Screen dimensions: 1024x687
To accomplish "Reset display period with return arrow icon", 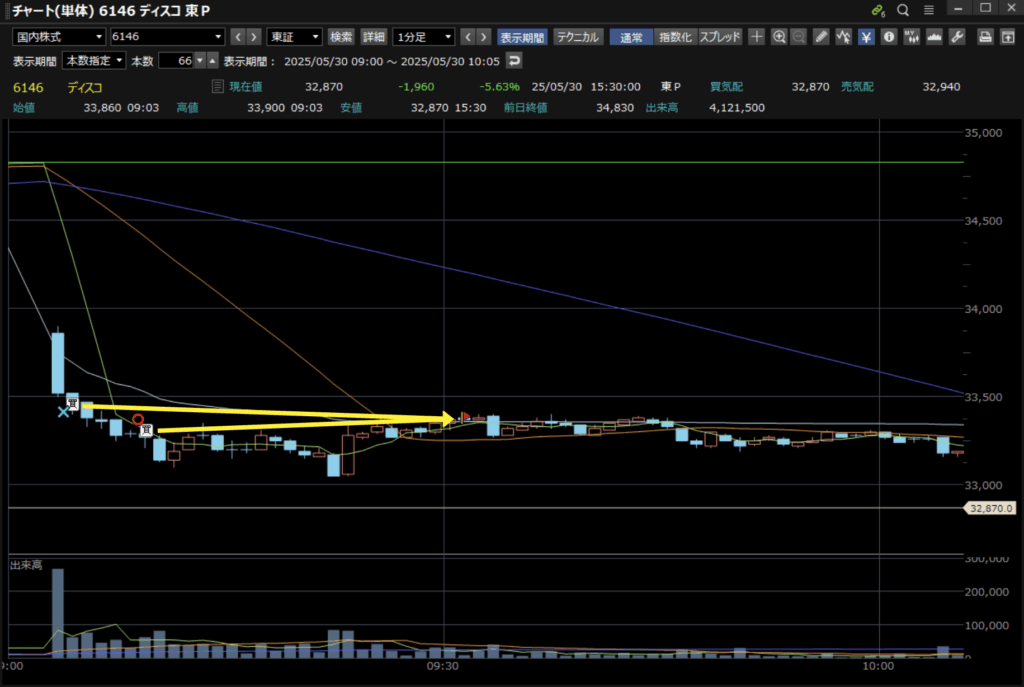I will (x=514, y=61).
